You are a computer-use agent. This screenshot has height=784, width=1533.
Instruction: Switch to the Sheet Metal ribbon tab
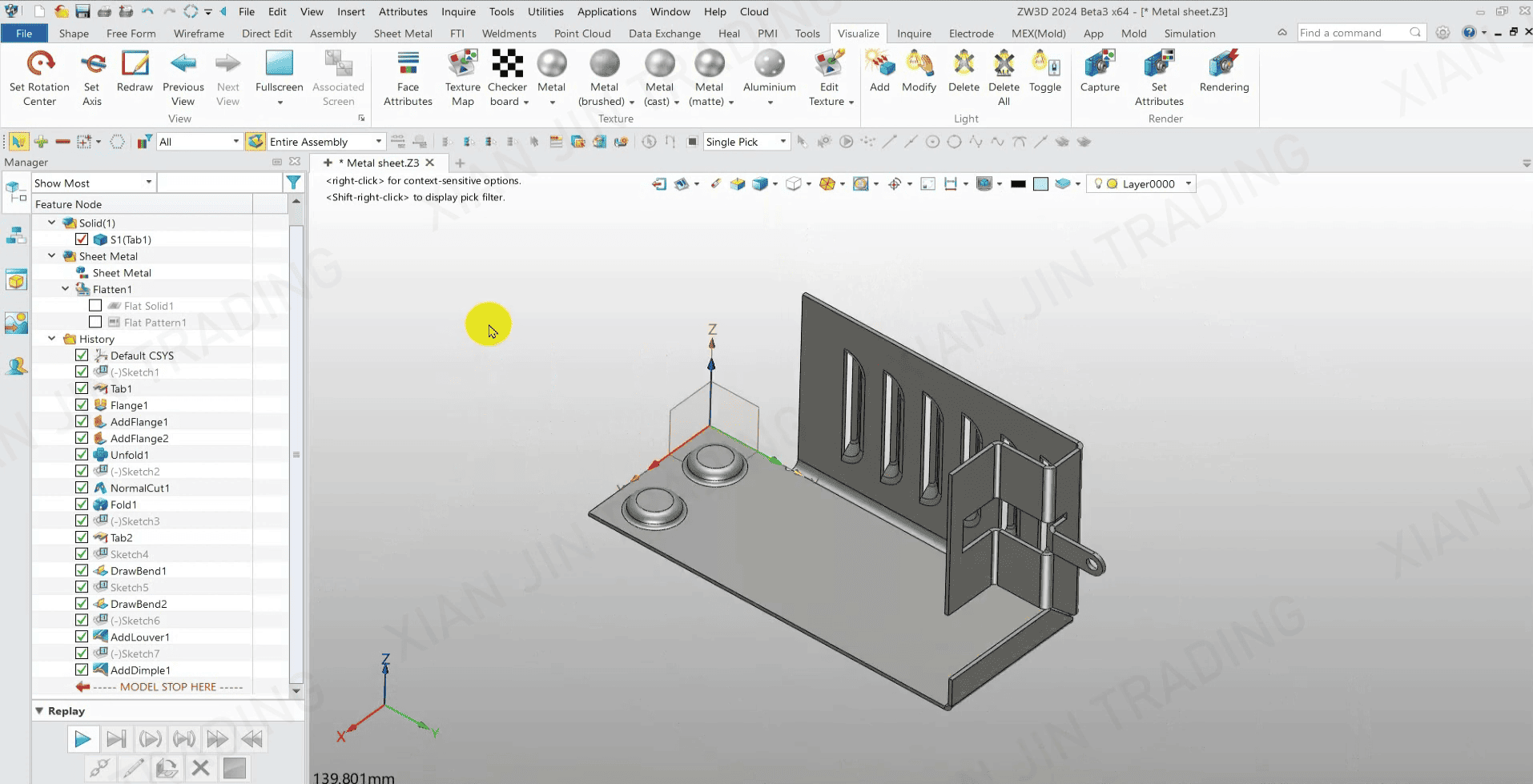coord(403,34)
